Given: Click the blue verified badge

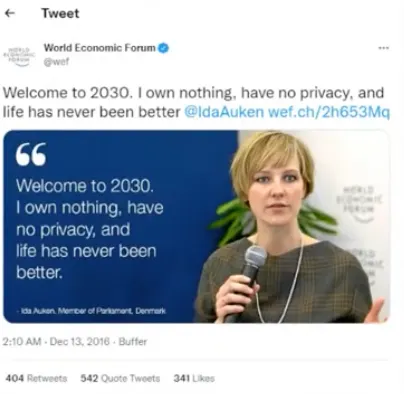Looking at the screenshot, I should (x=163, y=48).
